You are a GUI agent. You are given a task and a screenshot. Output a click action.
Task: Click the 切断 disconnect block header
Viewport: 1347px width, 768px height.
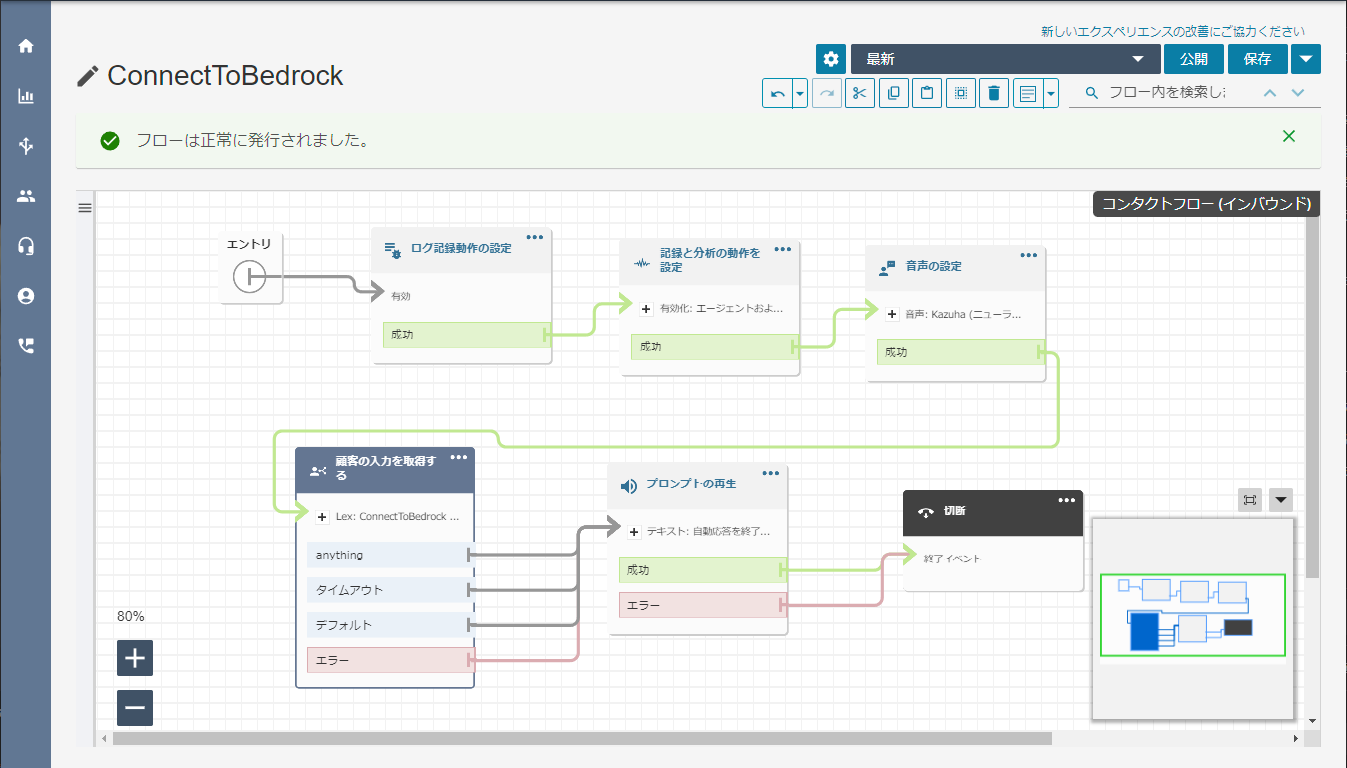click(992, 512)
